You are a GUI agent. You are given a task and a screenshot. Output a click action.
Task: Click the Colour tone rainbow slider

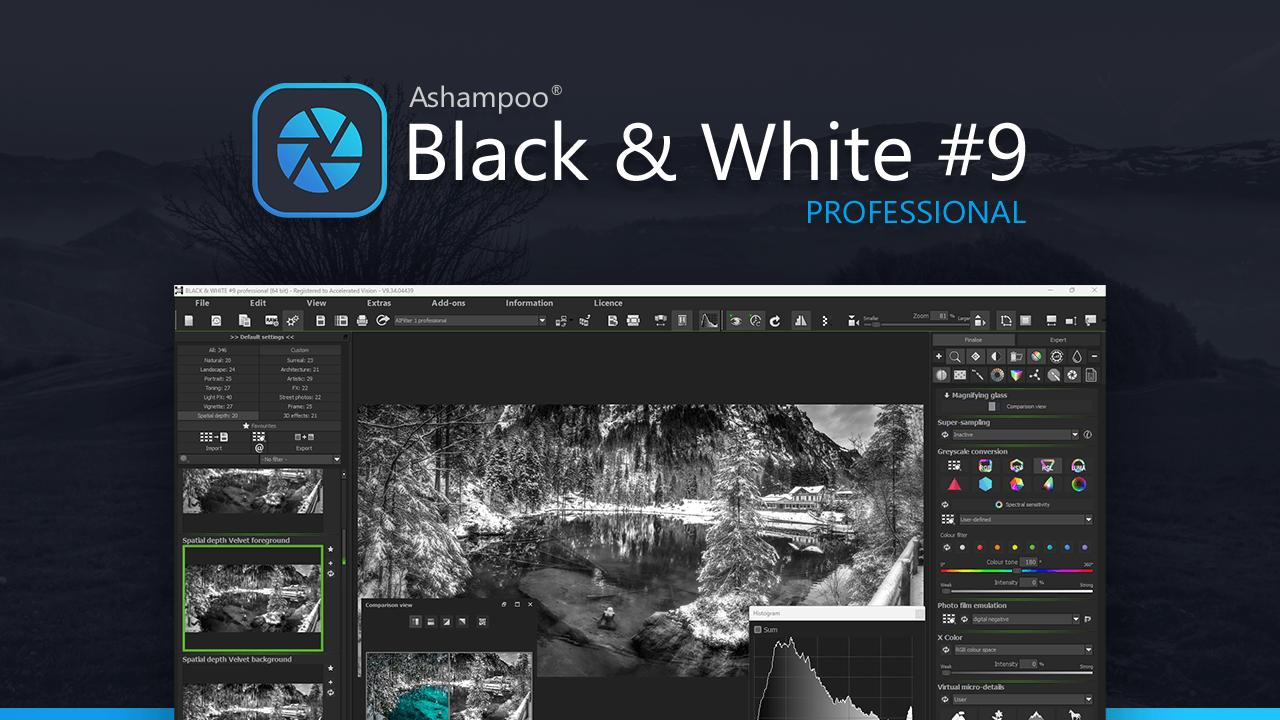coord(1016,571)
